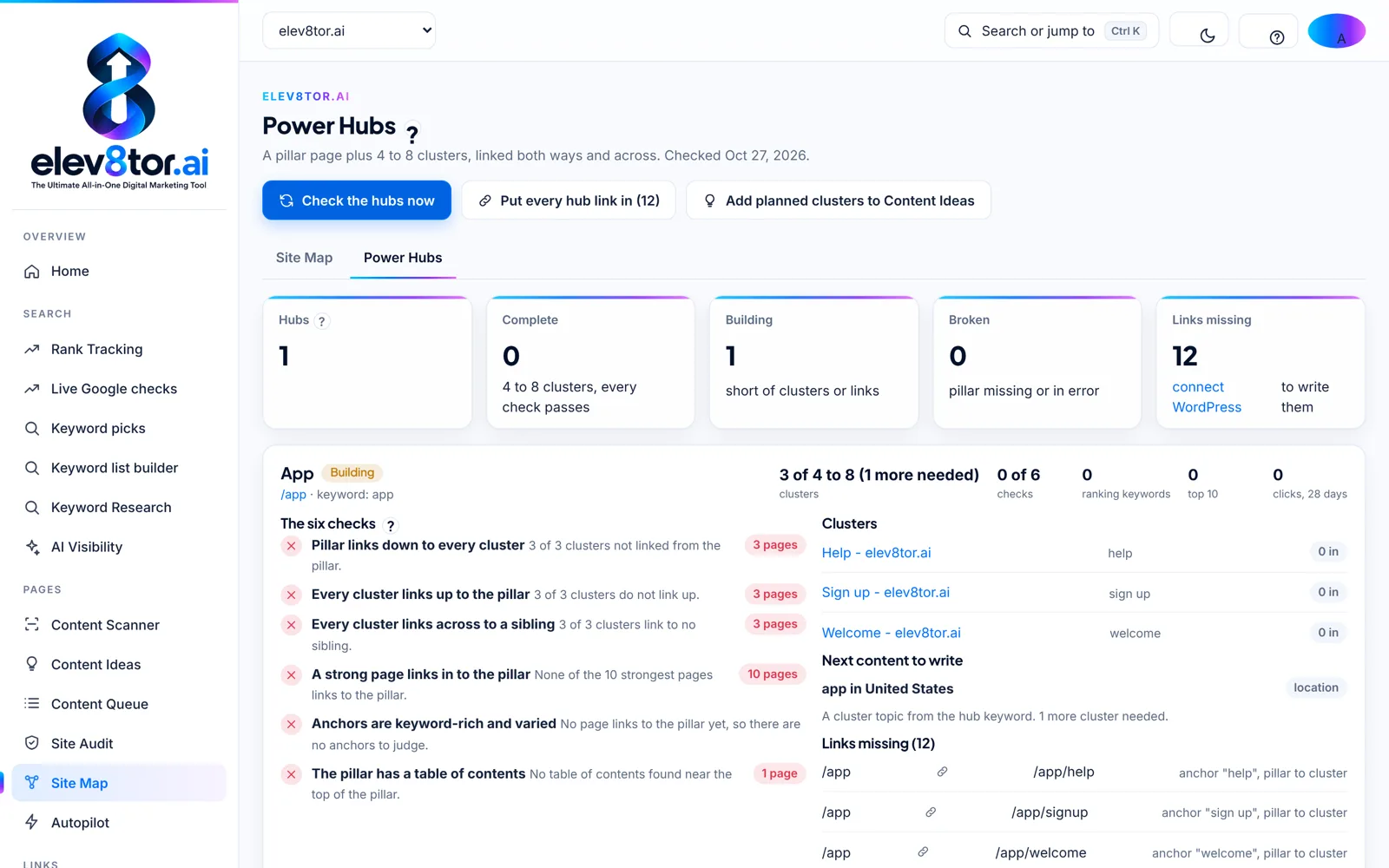Click Put every hub link in (12)
Image resolution: width=1389 pixels, height=868 pixels.
click(x=569, y=201)
